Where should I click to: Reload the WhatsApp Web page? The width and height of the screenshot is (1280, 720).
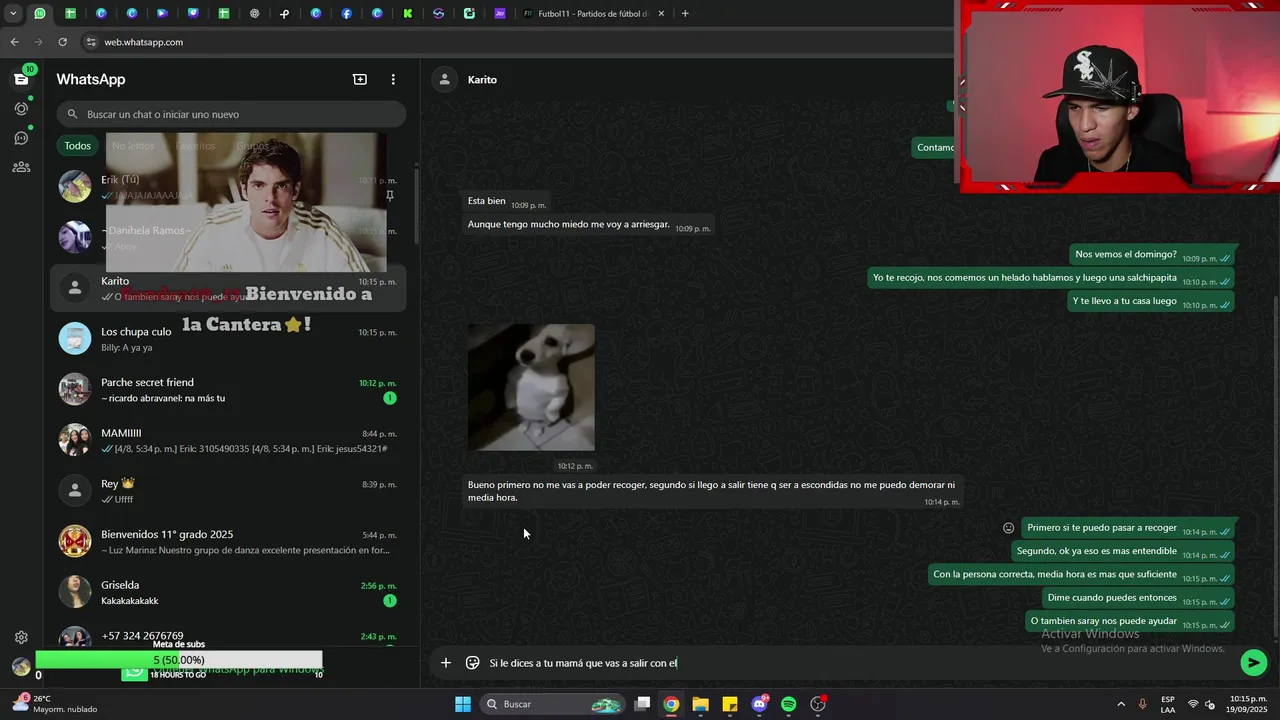tap(62, 42)
